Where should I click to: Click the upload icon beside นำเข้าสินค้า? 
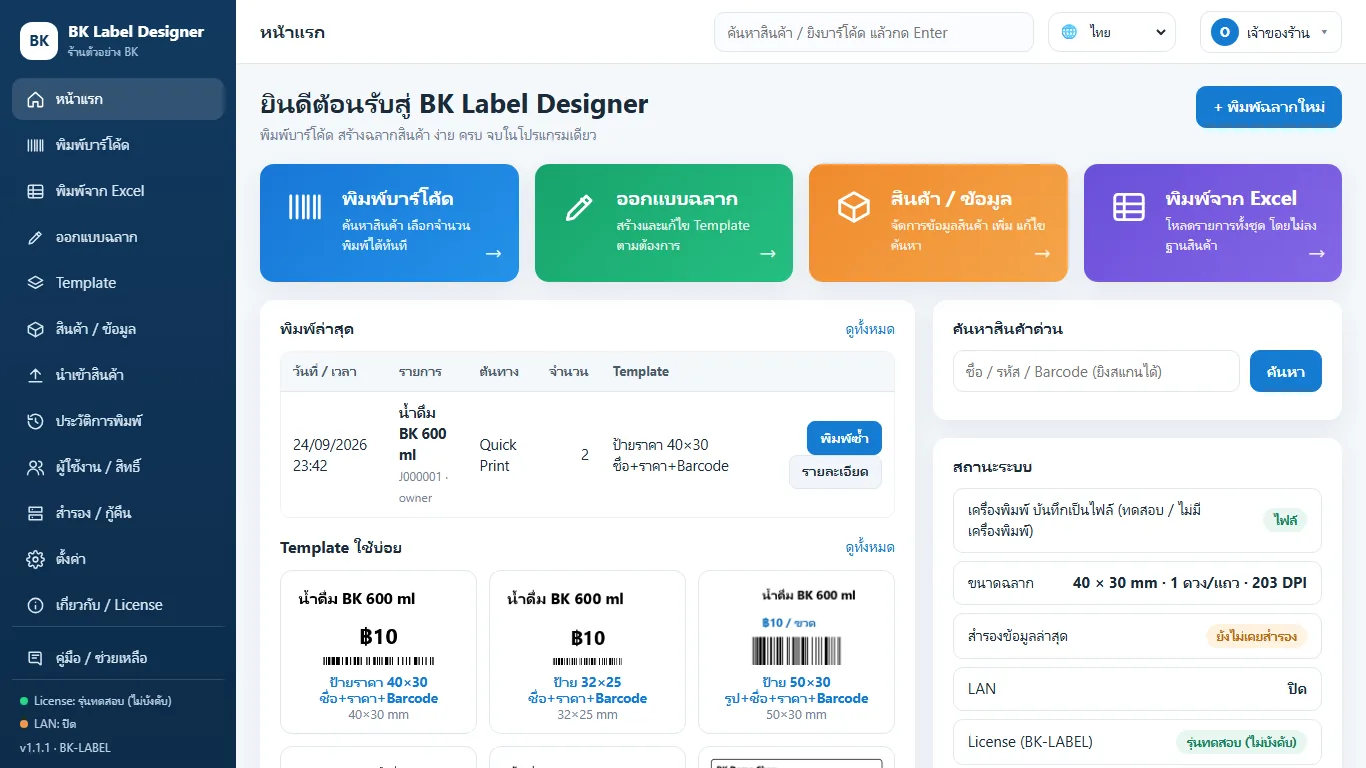click(36, 375)
